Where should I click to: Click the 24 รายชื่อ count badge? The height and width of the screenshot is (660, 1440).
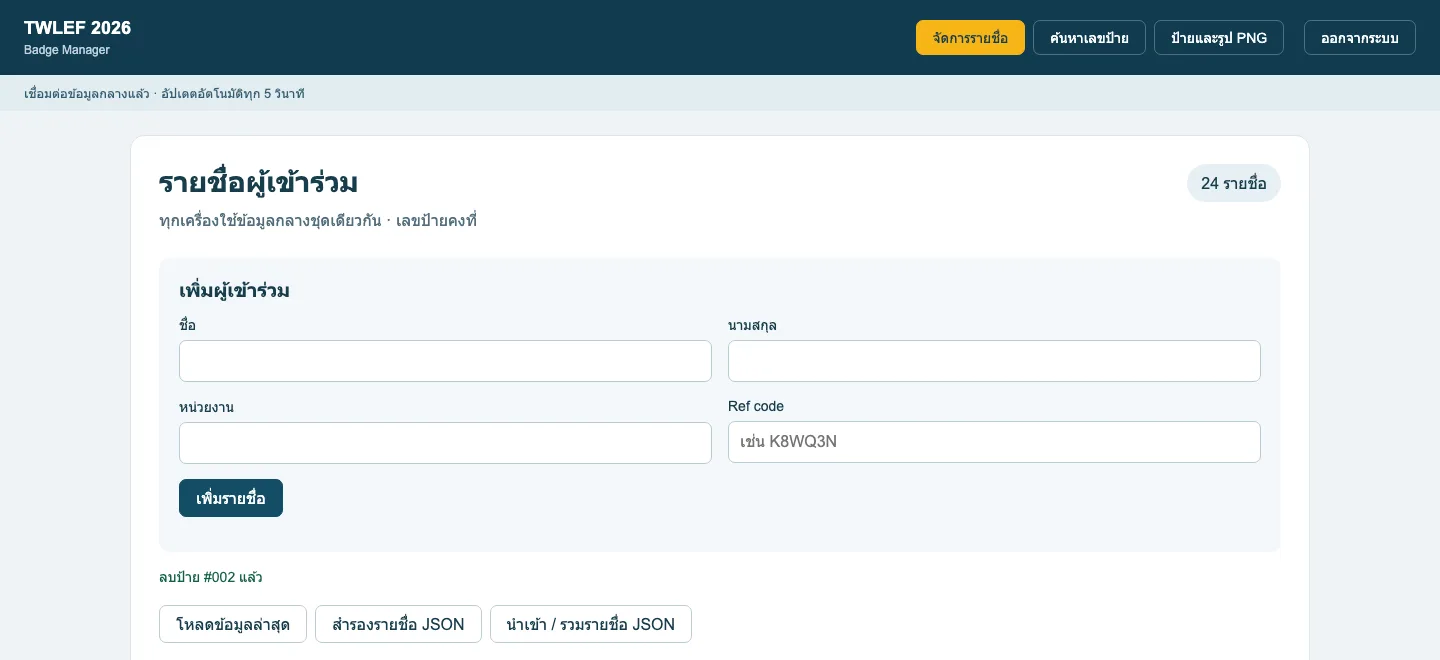[x=1234, y=183]
